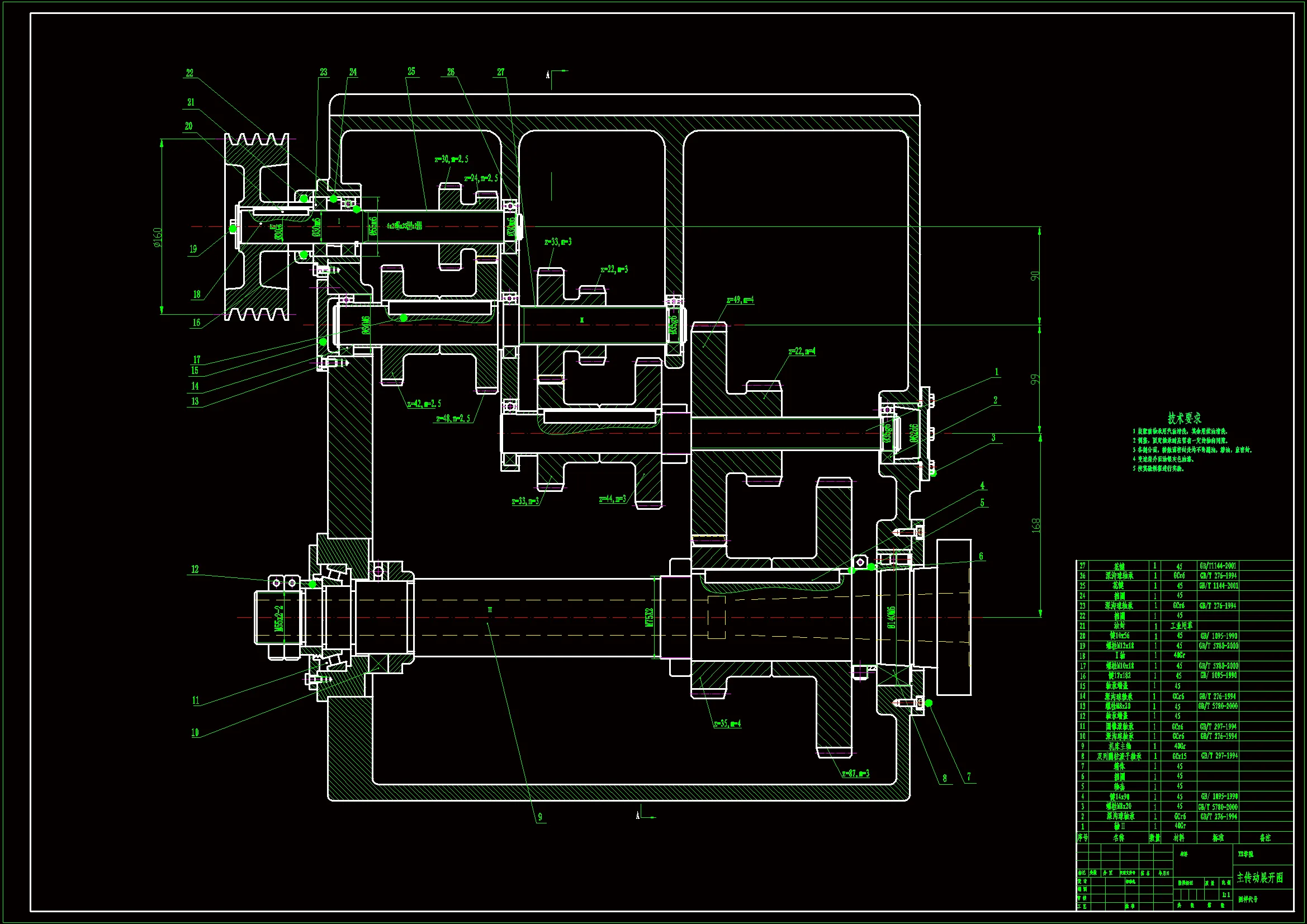Select the z=30, m=2.5 gear label
The image size is (1307, 924).
[x=451, y=159]
